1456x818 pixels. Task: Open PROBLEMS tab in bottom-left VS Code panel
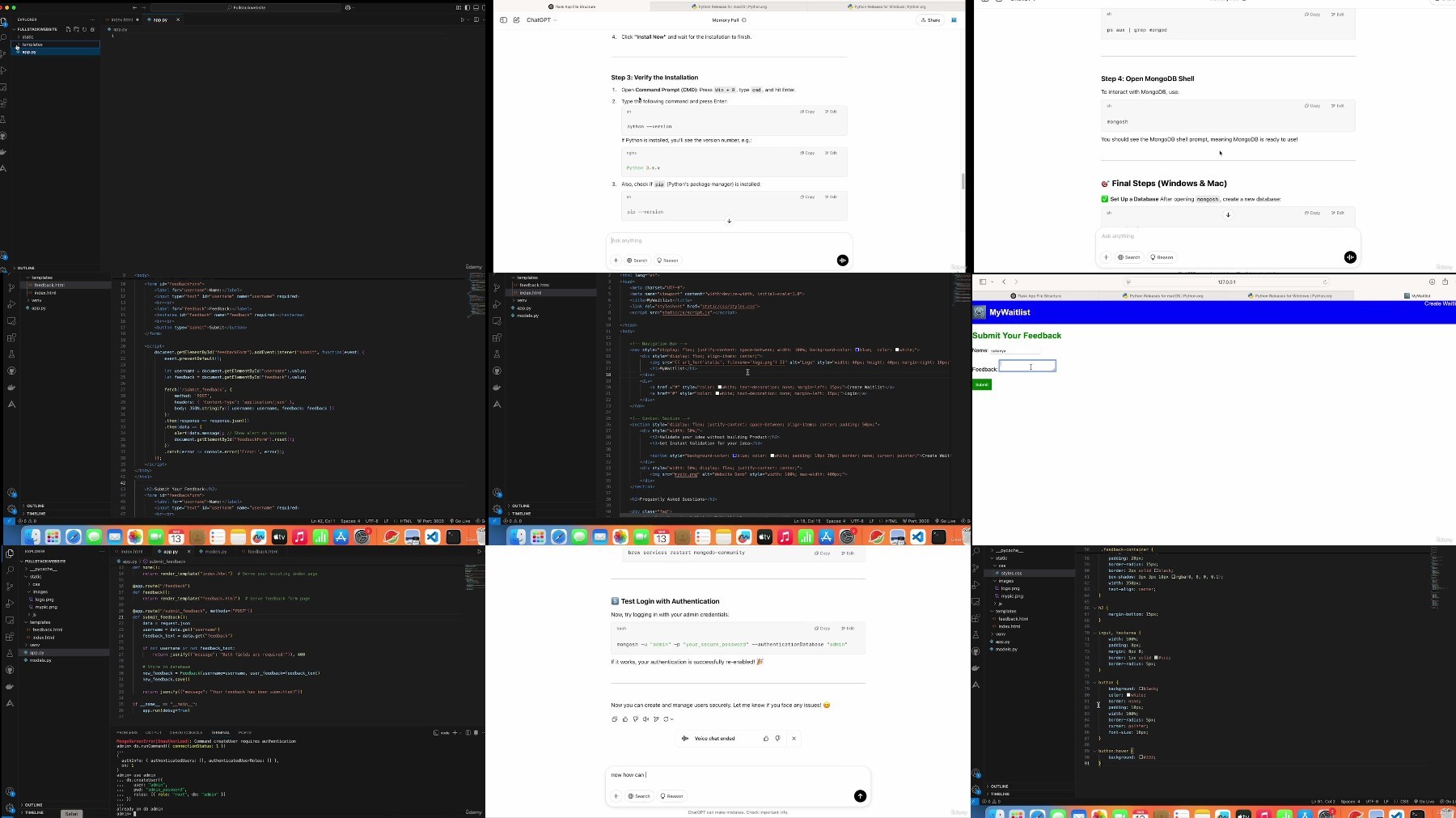tap(127, 733)
